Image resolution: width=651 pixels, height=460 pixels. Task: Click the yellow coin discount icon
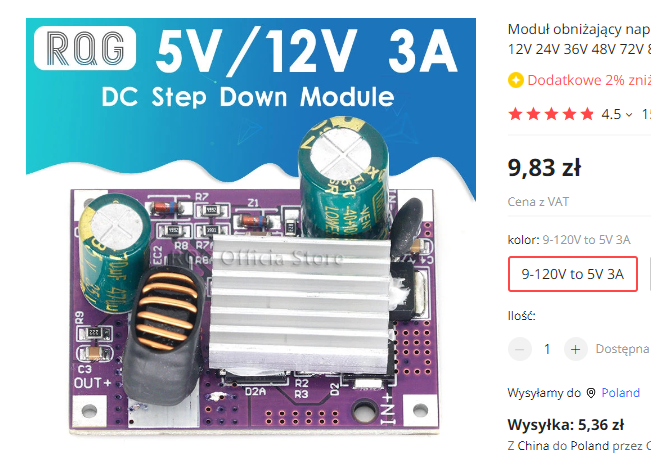516,80
